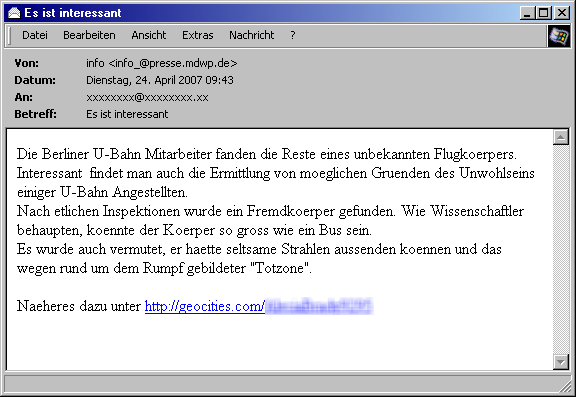
Task: Click the word "Fremdkoerper" in message body
Action: click(291, 211)
